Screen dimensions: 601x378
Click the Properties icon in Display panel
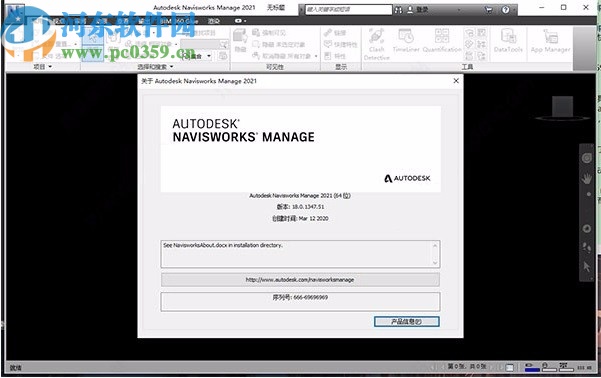coord(328,56)
